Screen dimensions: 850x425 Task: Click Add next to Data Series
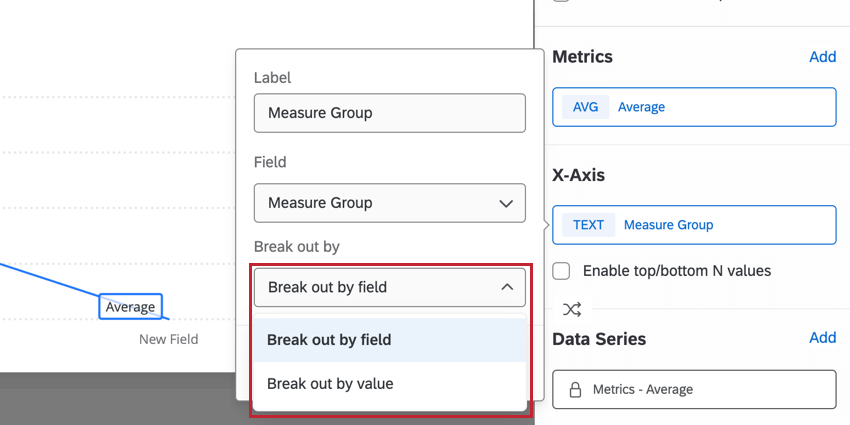click(822, 338)
